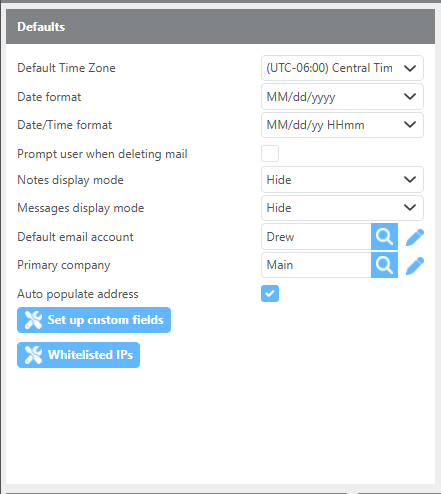Click the Set up custom fields button
The width and height of the screenshot is (441, 494).
coord(94,320)
